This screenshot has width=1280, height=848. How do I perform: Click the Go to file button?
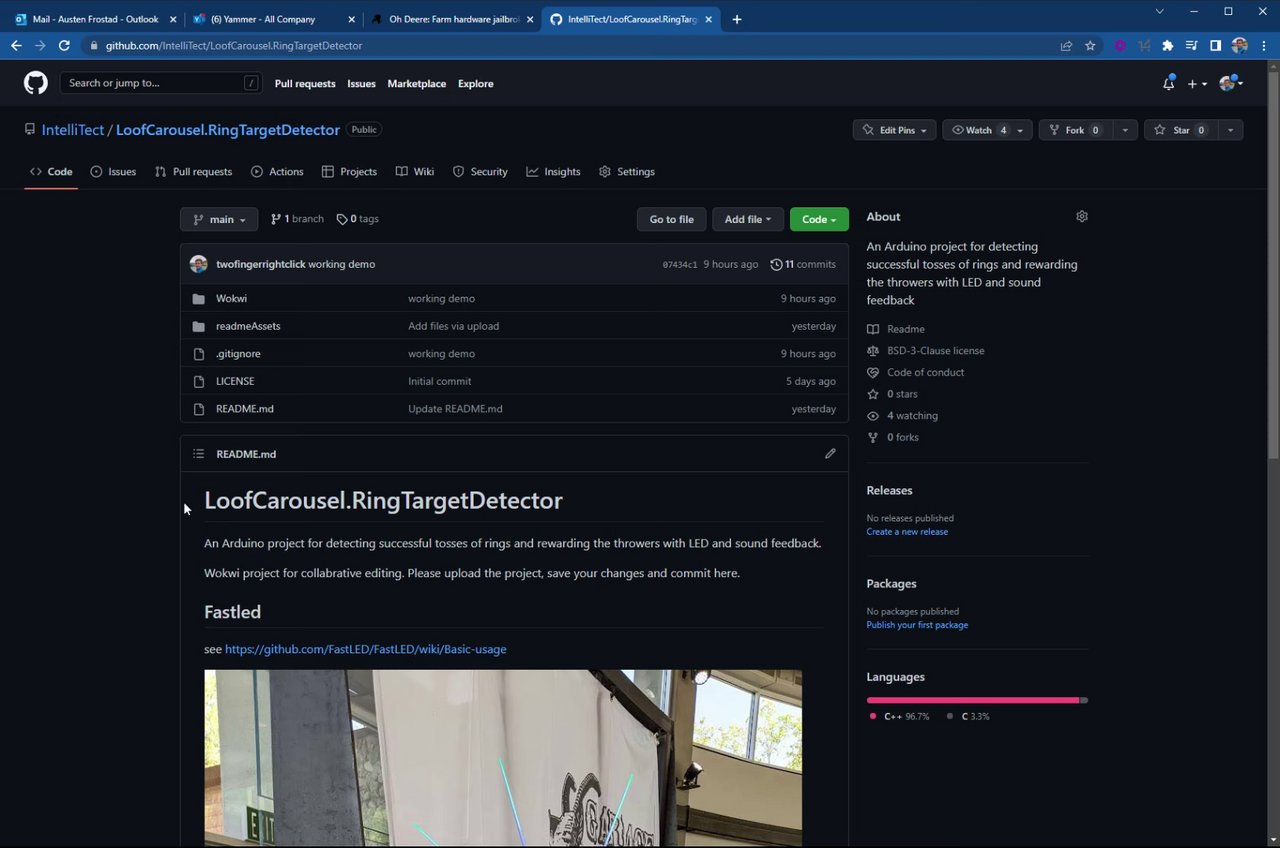click(x=672, y=219)
